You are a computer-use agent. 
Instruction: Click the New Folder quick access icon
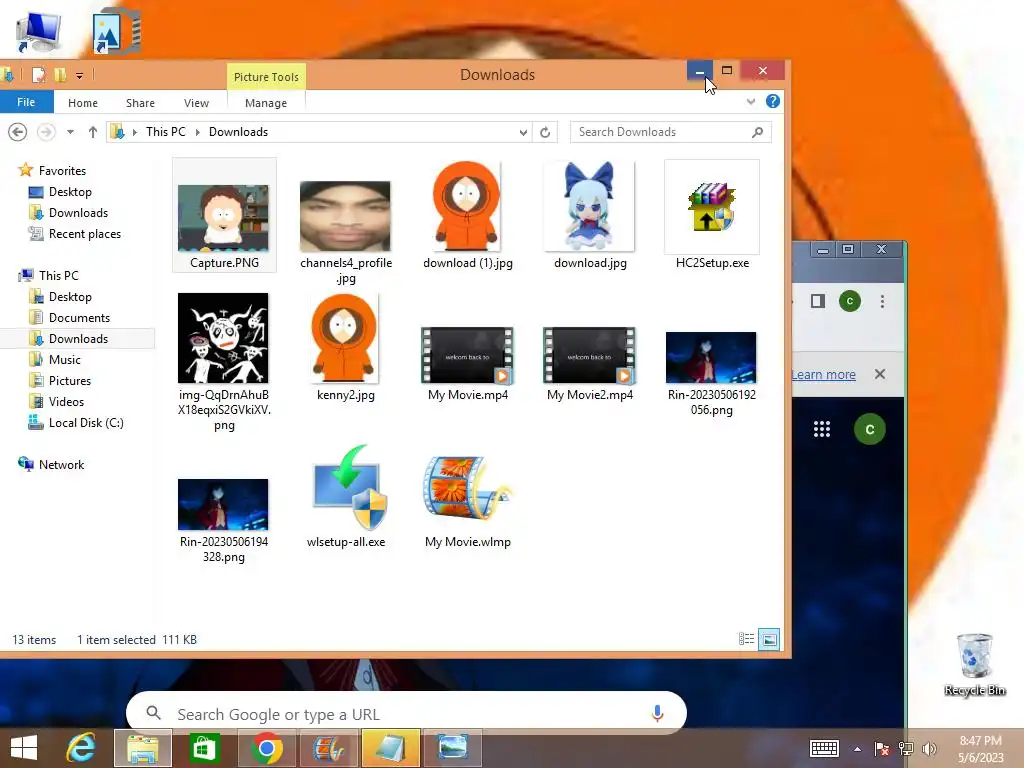[x=60, y=75]
